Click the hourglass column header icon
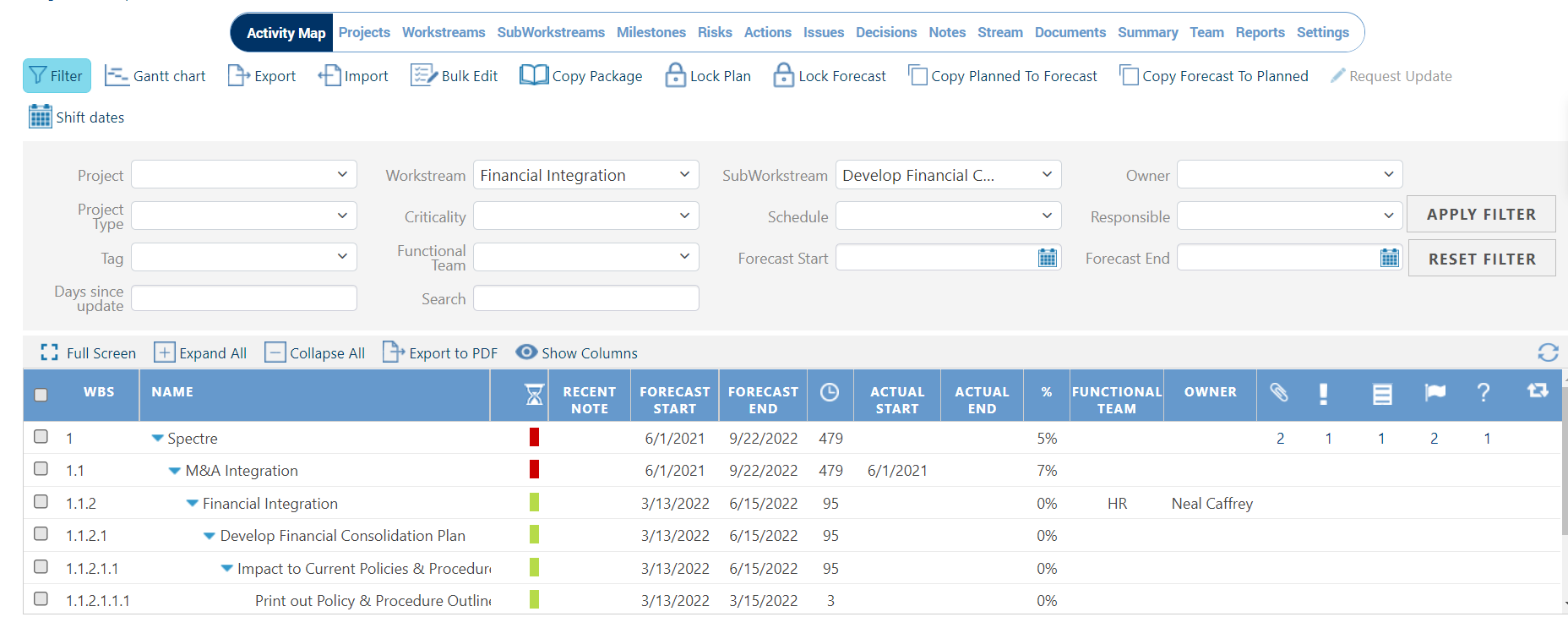The width and height of the screenshot is (1568, 617). pyautogui.click(x=534, y=394)
